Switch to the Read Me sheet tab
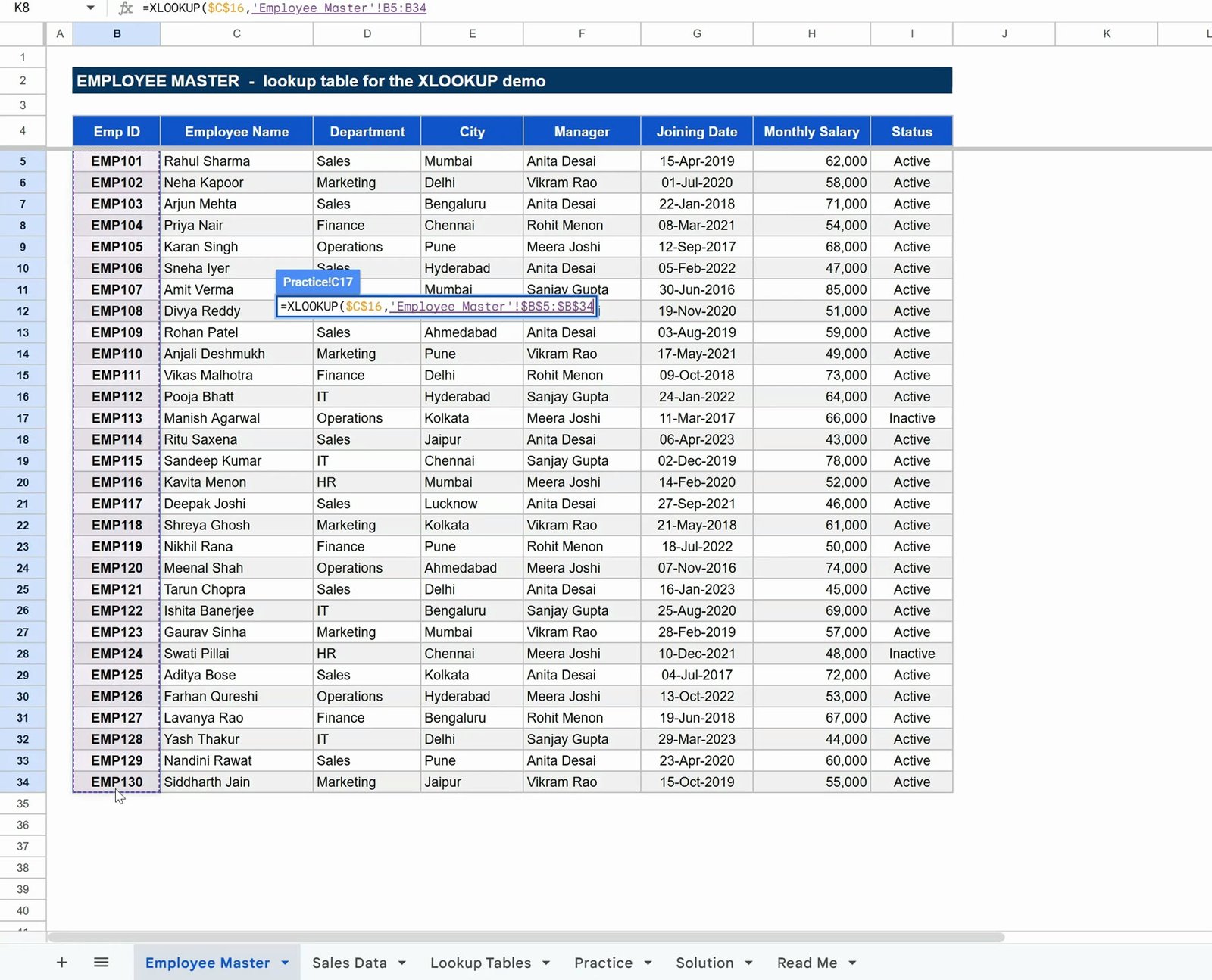The image size is (1212, 980). pos(807,963)
